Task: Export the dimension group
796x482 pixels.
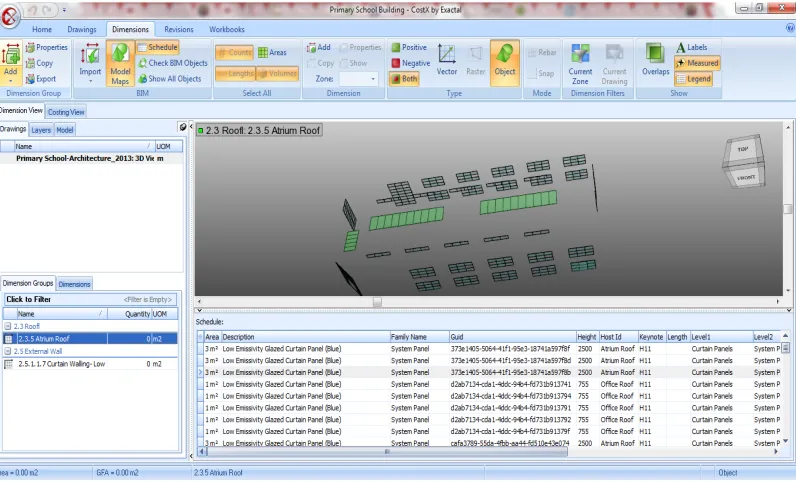Action: 41,79
